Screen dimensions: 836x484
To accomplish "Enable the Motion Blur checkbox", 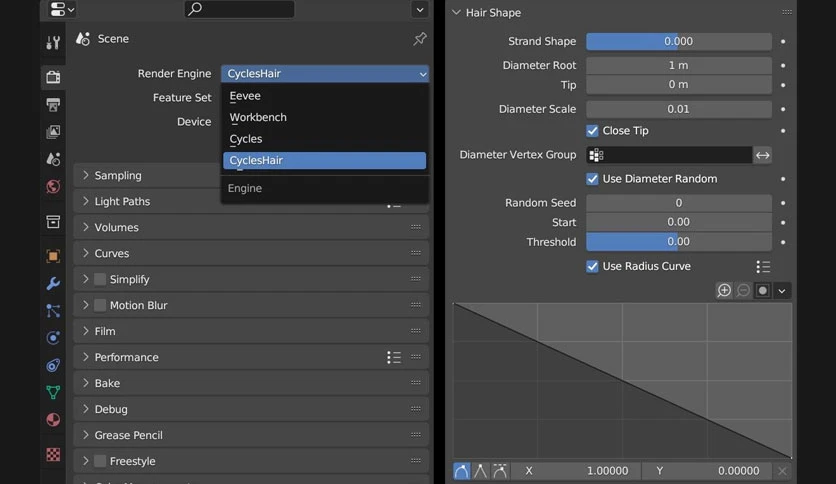I will [100, 305].
